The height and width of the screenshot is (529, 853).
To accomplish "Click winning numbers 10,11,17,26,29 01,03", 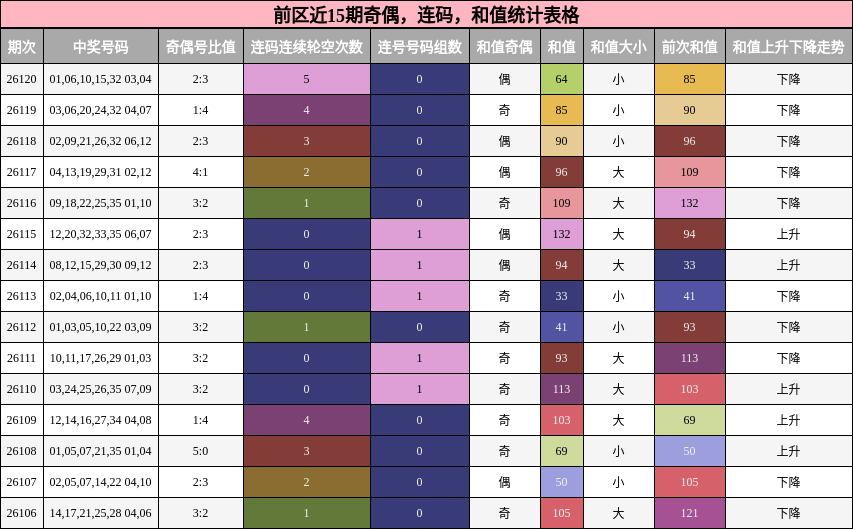I will pyautogui.click(x=101, y=358).
